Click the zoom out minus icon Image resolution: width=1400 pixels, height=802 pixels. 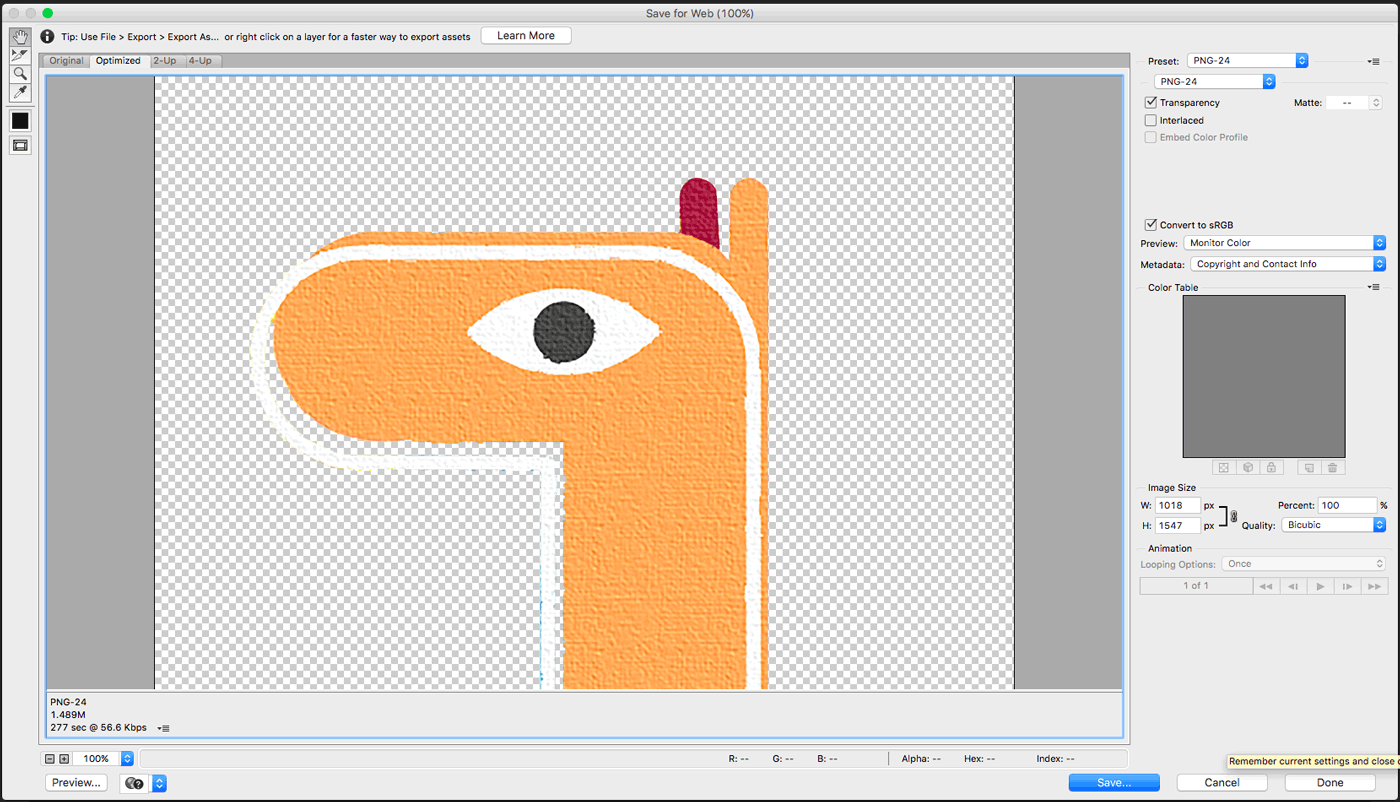click(49, 759)
